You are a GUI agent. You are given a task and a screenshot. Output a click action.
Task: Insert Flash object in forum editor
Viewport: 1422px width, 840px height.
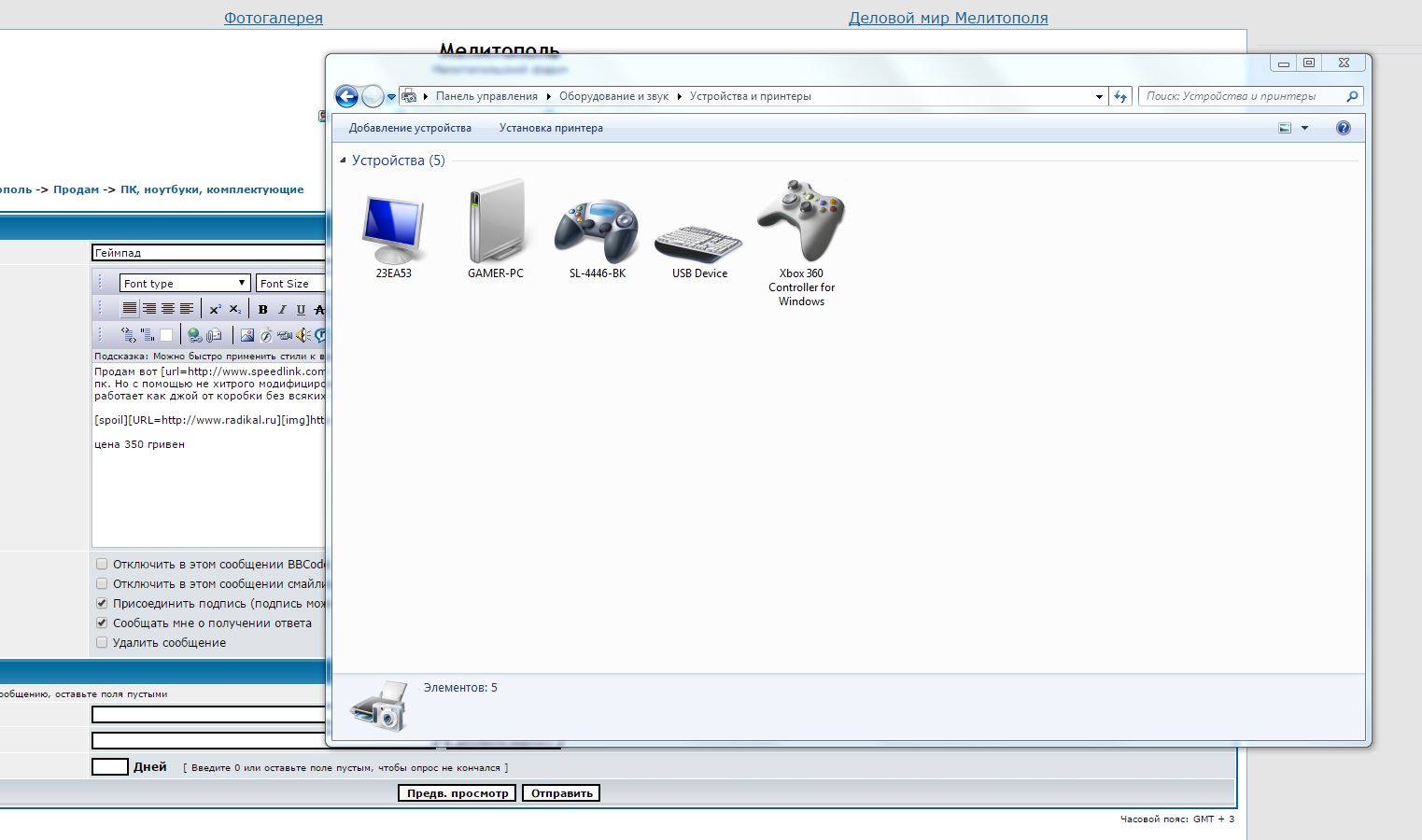(265, 334)
